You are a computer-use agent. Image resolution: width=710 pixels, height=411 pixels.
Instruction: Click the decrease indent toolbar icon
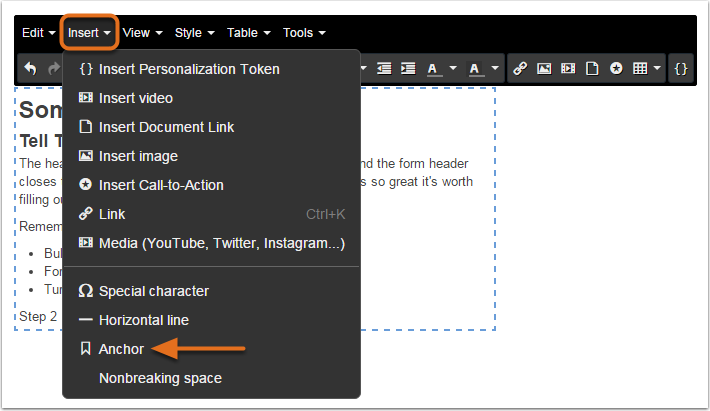pyautogui.click(x=384, y=69)
